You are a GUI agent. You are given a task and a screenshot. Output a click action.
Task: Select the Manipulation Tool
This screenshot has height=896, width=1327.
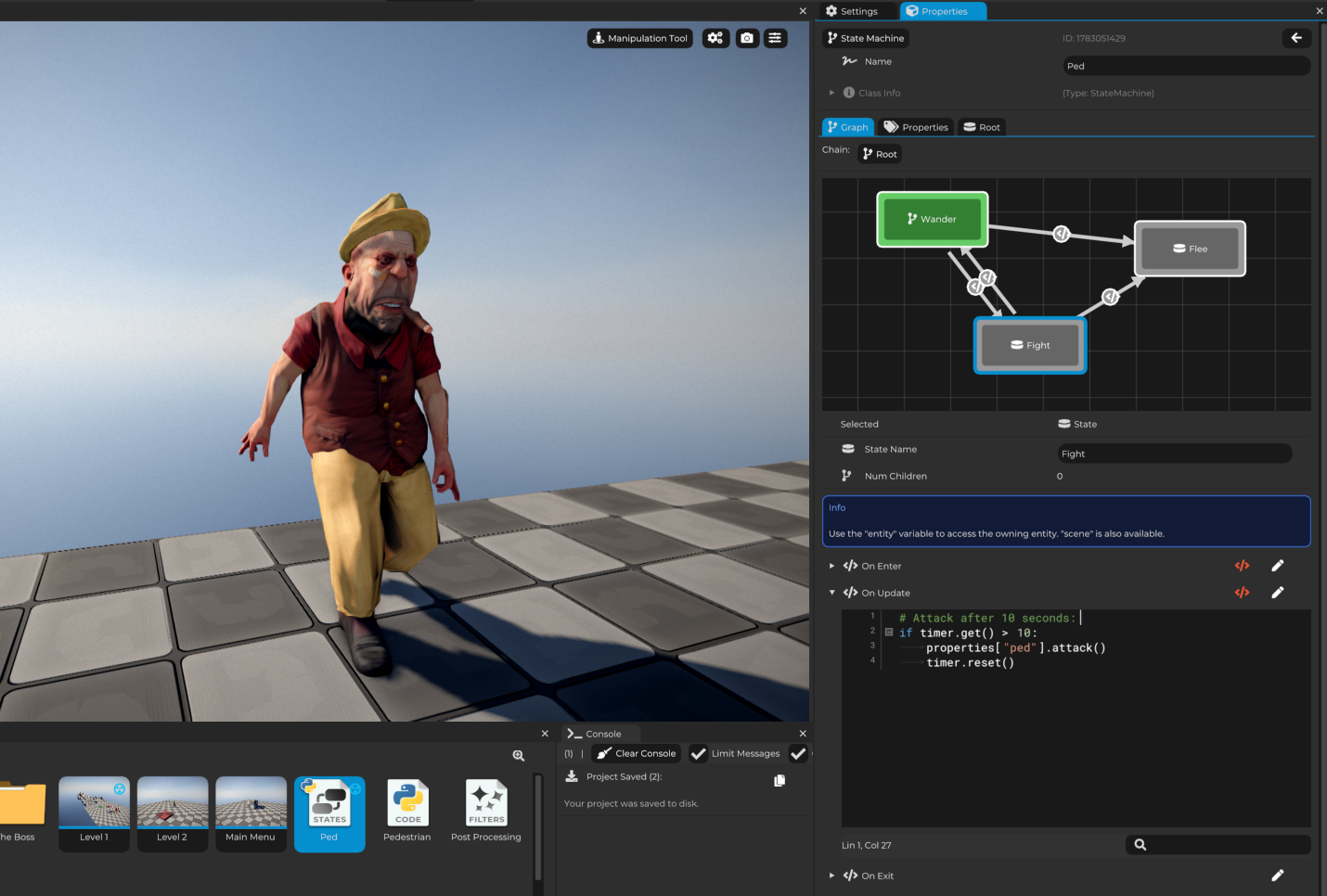click(x=639, y=38)
